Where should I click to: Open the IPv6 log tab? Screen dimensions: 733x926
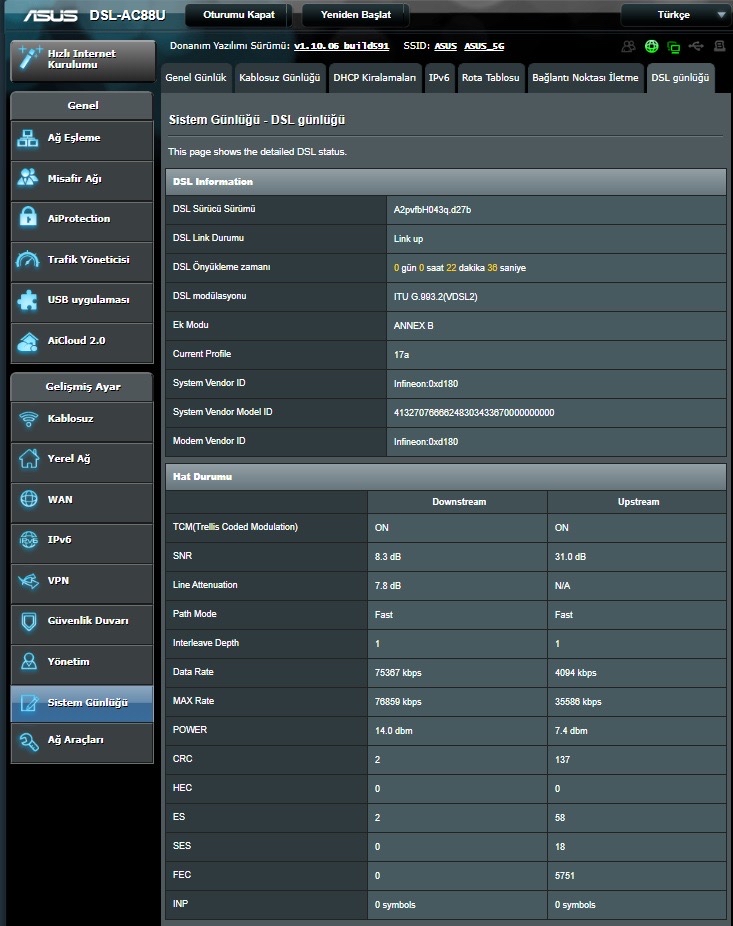point(439,78)
